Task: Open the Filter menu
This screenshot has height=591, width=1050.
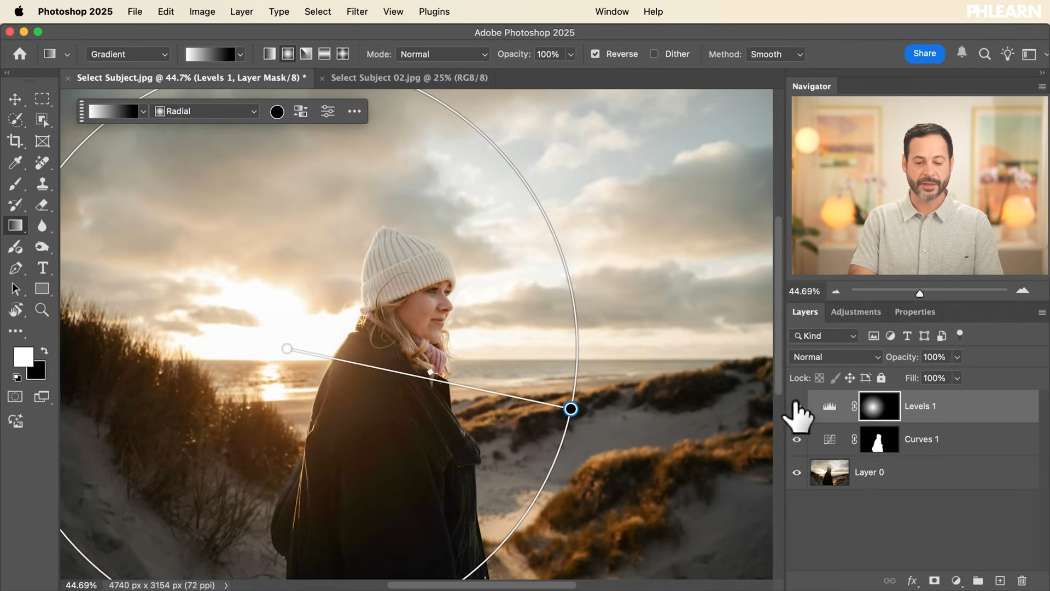Action: pos(357,11)
